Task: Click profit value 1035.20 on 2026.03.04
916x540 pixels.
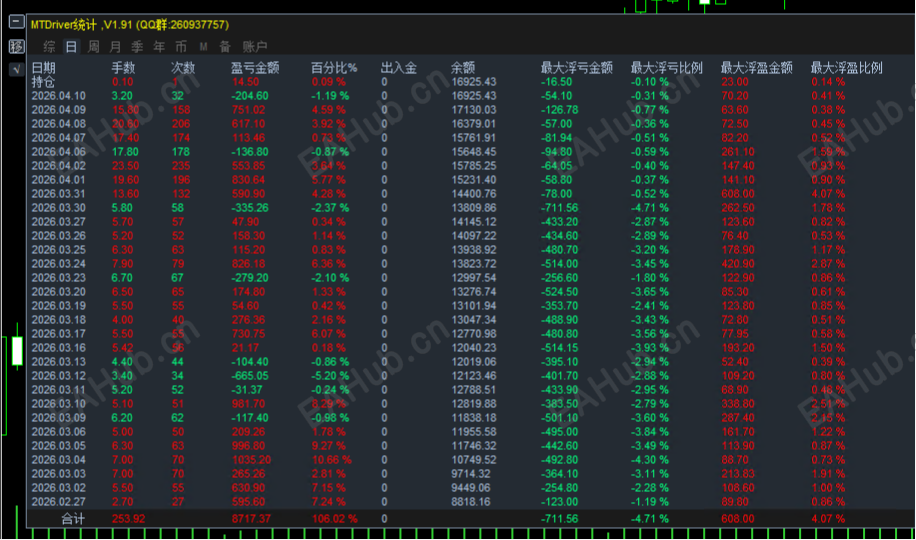Action: (x=251, y=460)
